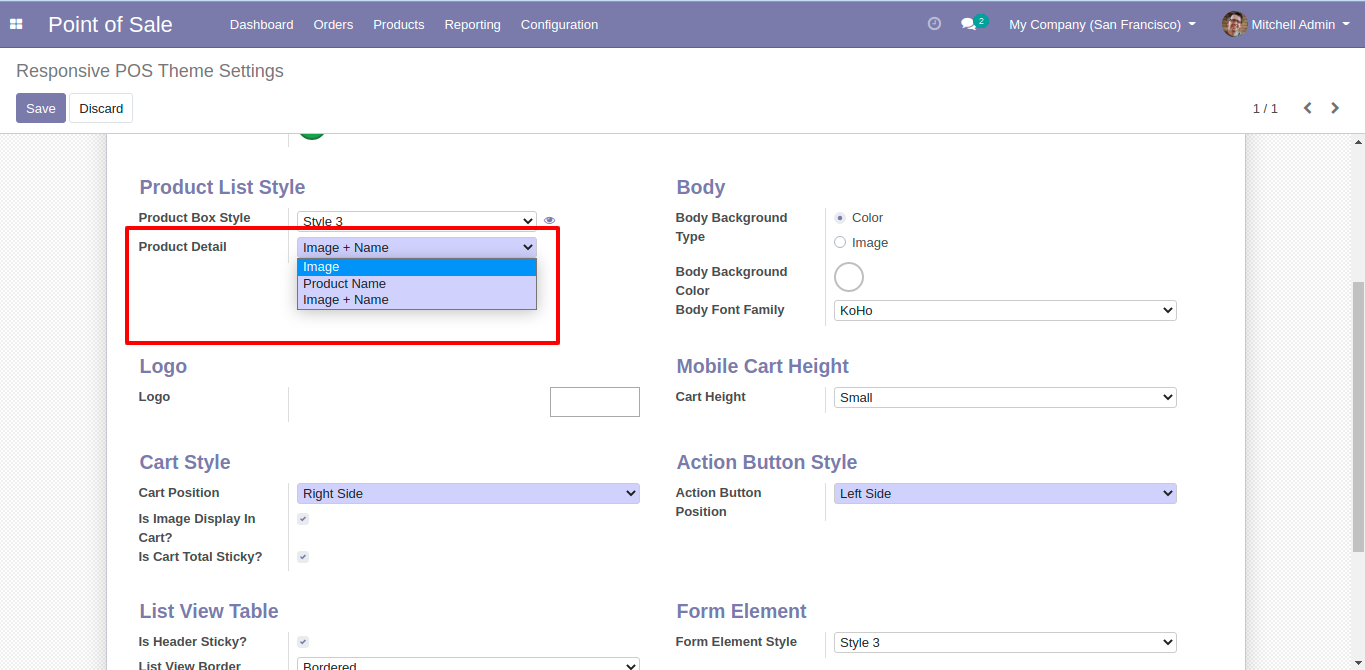
Task: Open the apps grid menu icon
Action: tap(16, 24)
